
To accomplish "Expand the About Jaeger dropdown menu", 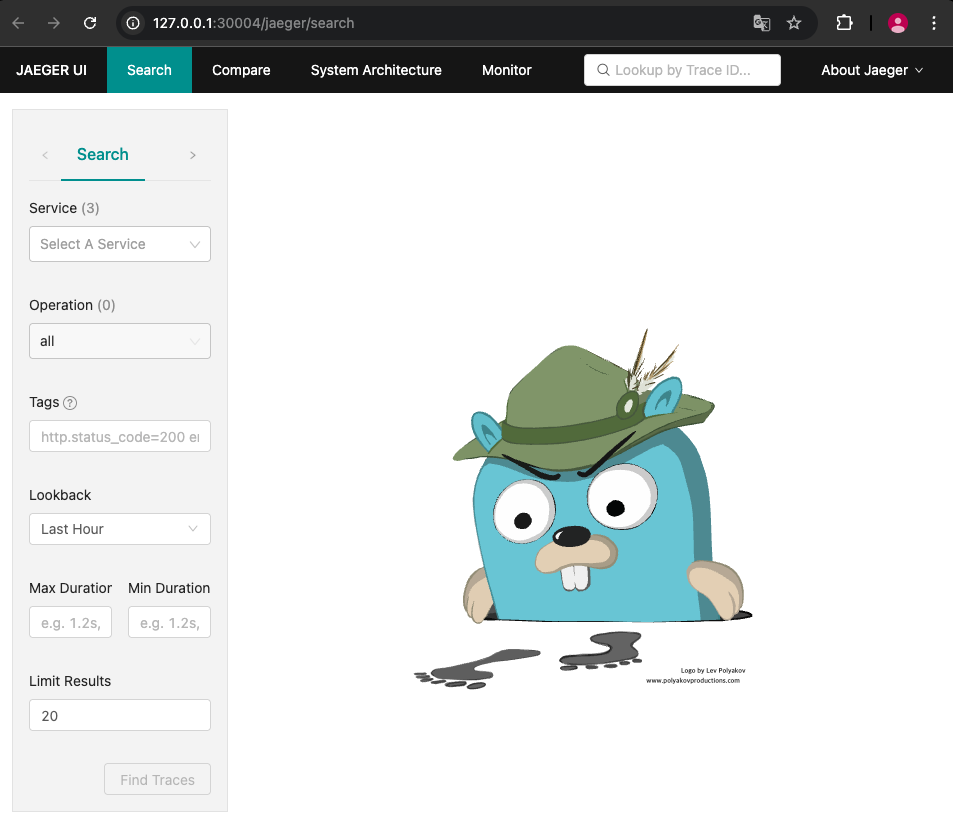I will (872, 70).
